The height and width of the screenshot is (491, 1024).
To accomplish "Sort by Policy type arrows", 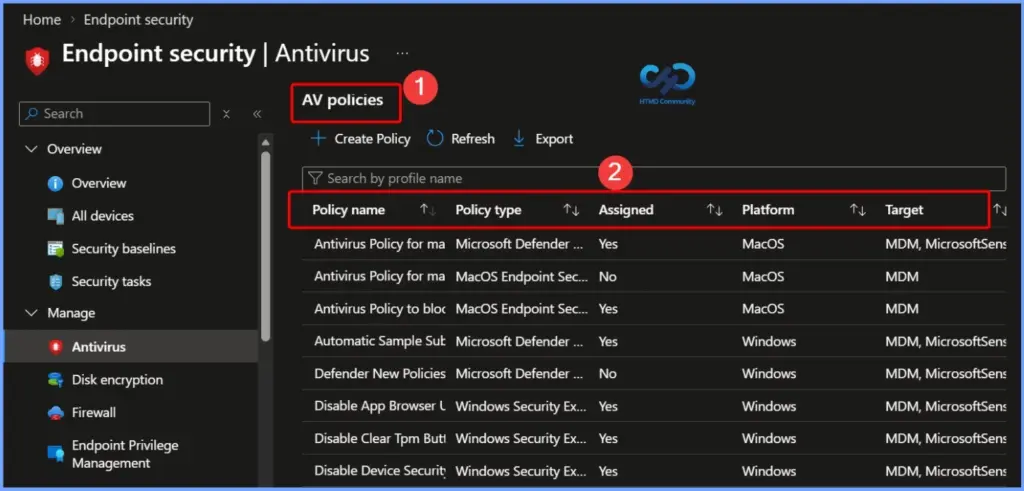I will click(x=571, y=210).
